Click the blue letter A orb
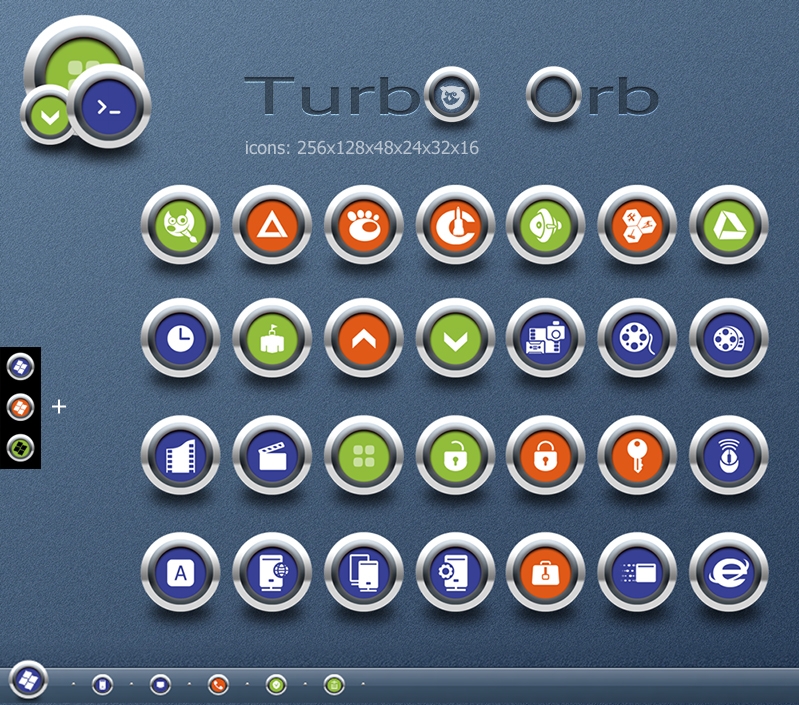Viewport: 799px width, 705px height. tap(180, 572)
